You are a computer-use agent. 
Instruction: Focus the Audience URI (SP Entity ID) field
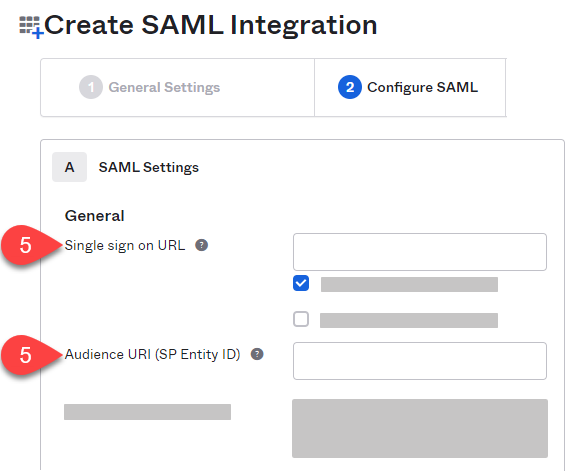(x=420, y=361)
